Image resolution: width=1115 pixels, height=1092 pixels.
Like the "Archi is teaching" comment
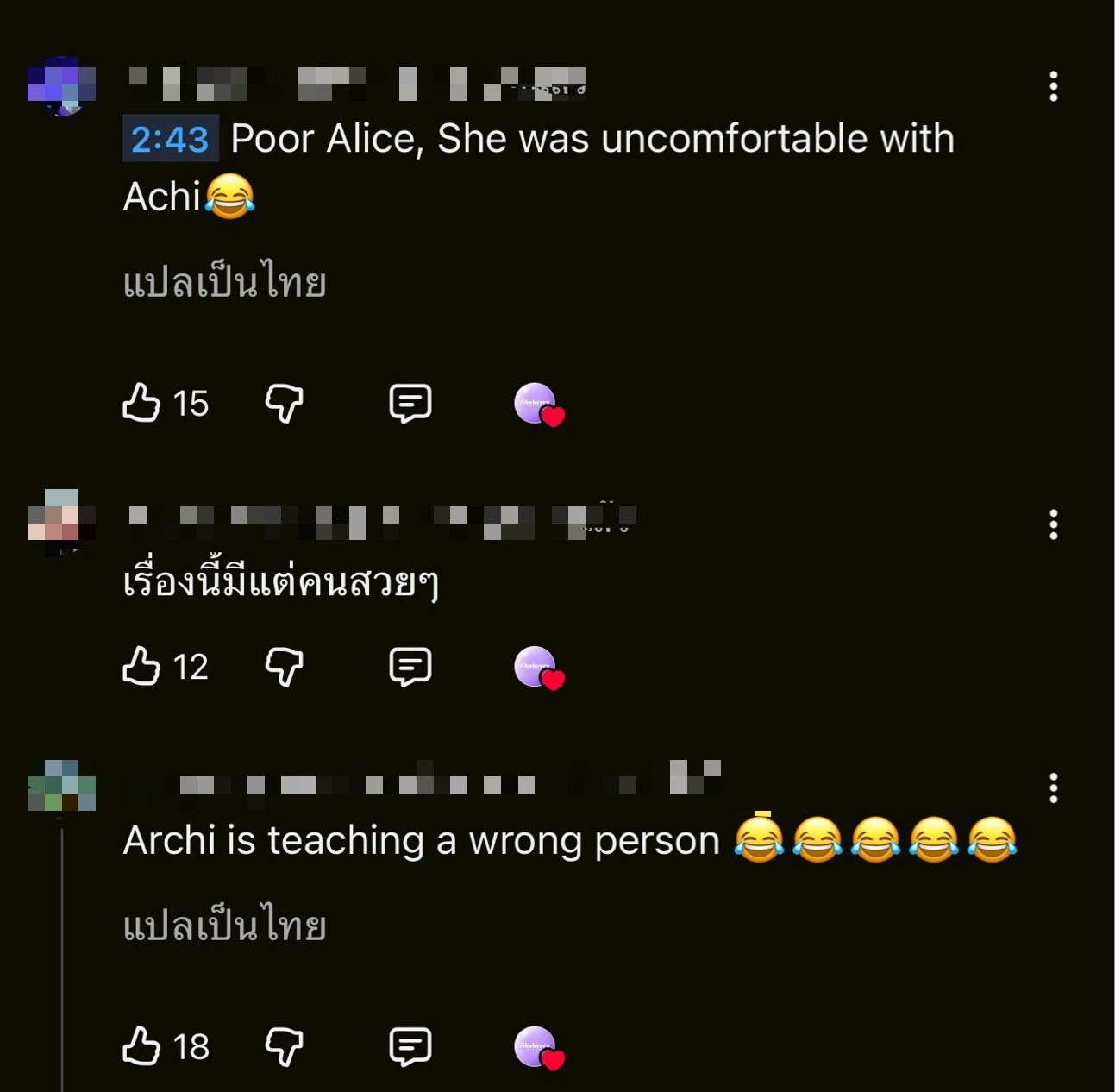[x=141, y=1046]
